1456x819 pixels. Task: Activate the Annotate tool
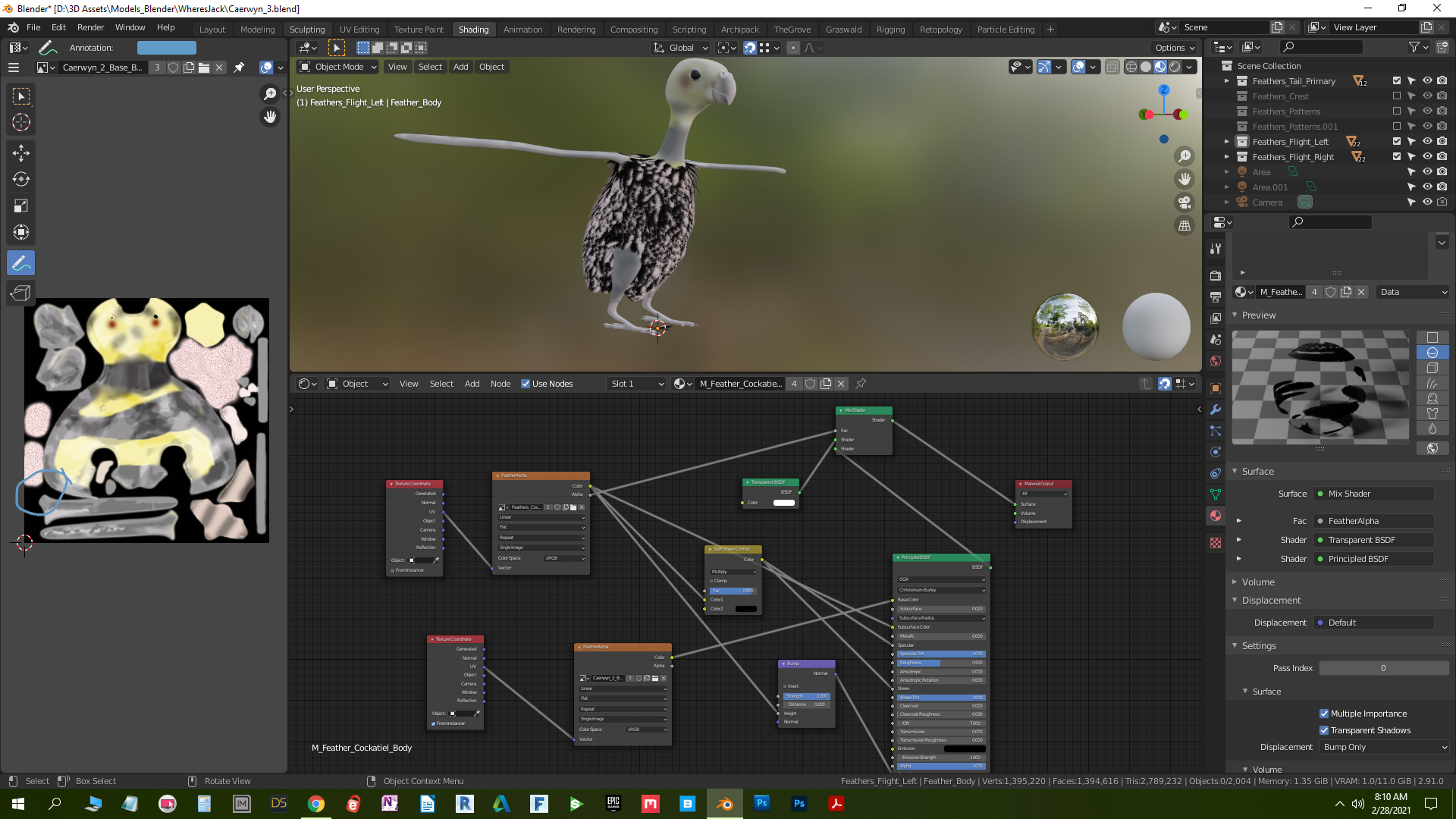tap(20, 262)
